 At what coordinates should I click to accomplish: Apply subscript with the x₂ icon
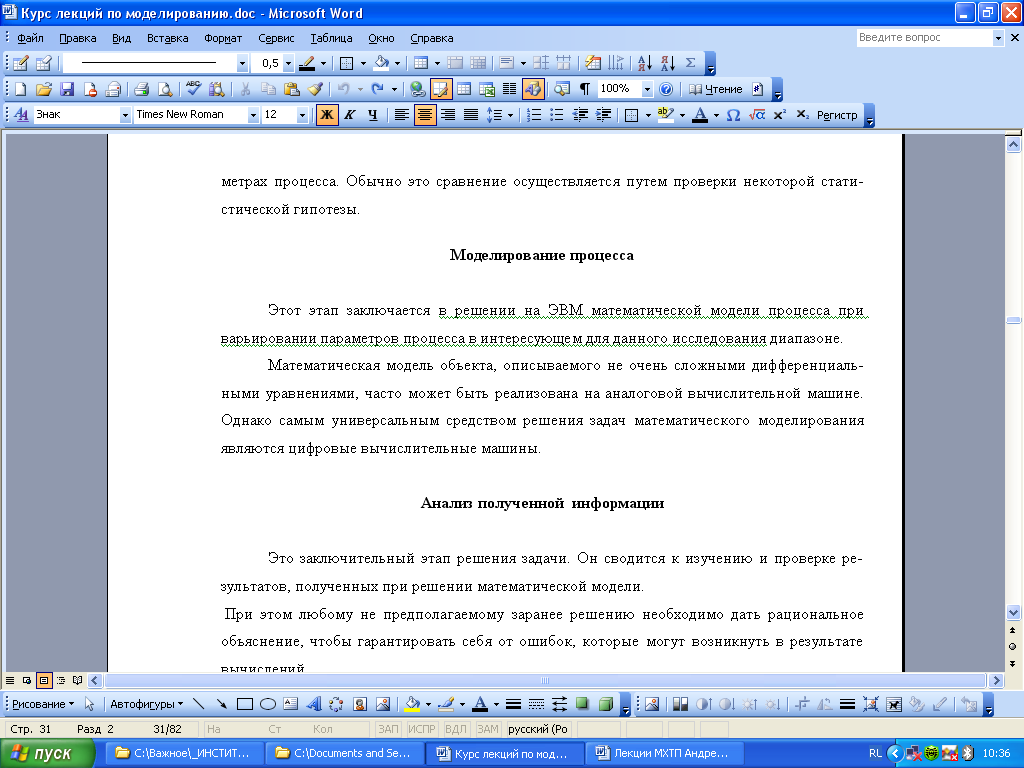pos(803,115)
